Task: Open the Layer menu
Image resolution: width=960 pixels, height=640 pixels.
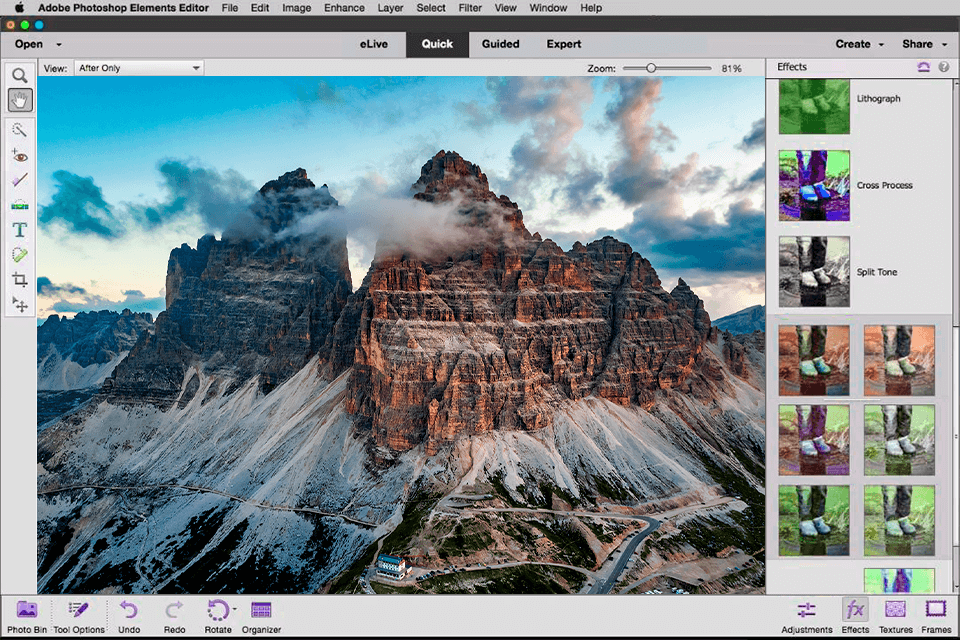Action: 390,8
